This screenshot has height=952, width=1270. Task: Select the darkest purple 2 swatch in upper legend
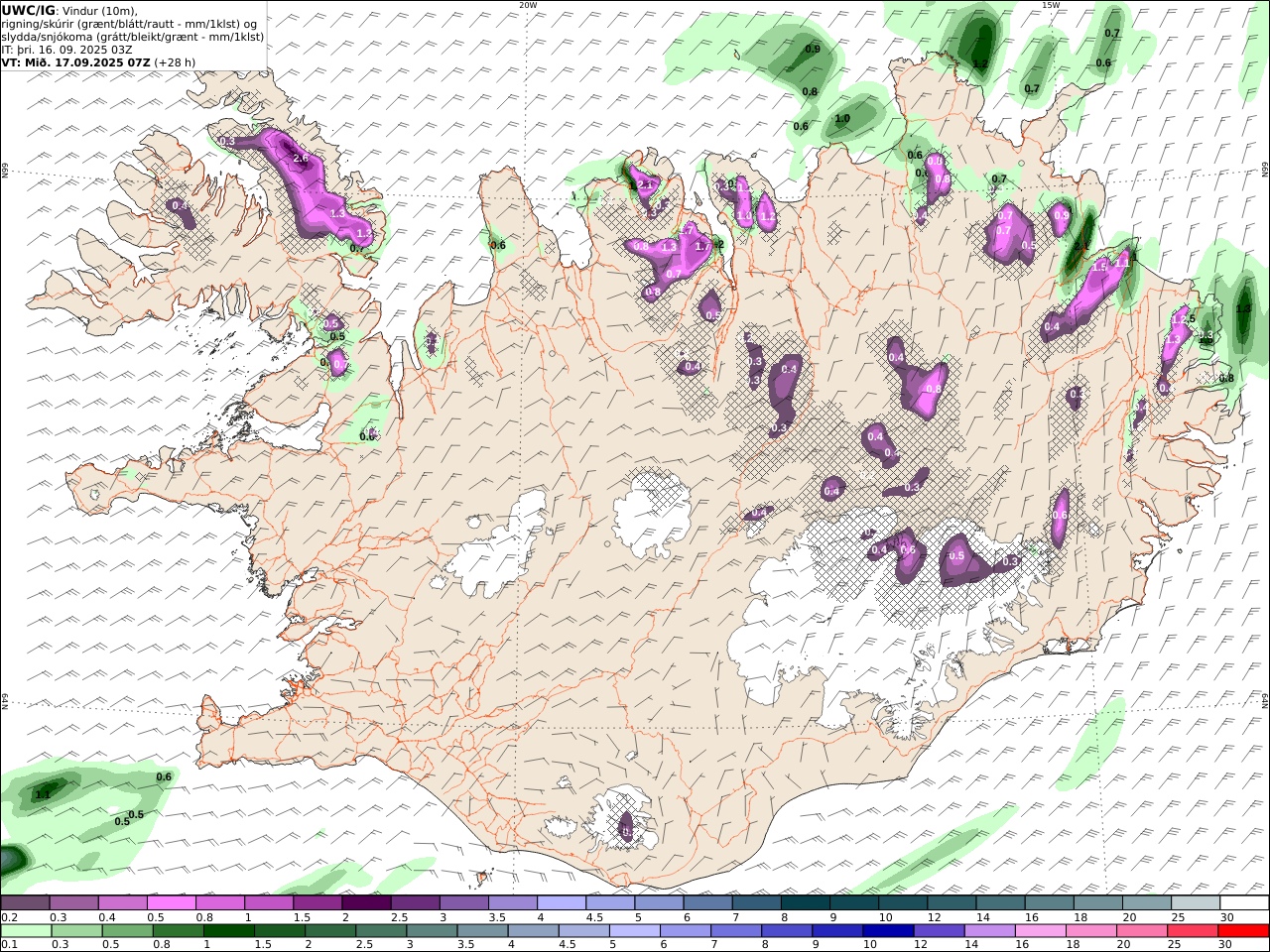coord(365,903)
